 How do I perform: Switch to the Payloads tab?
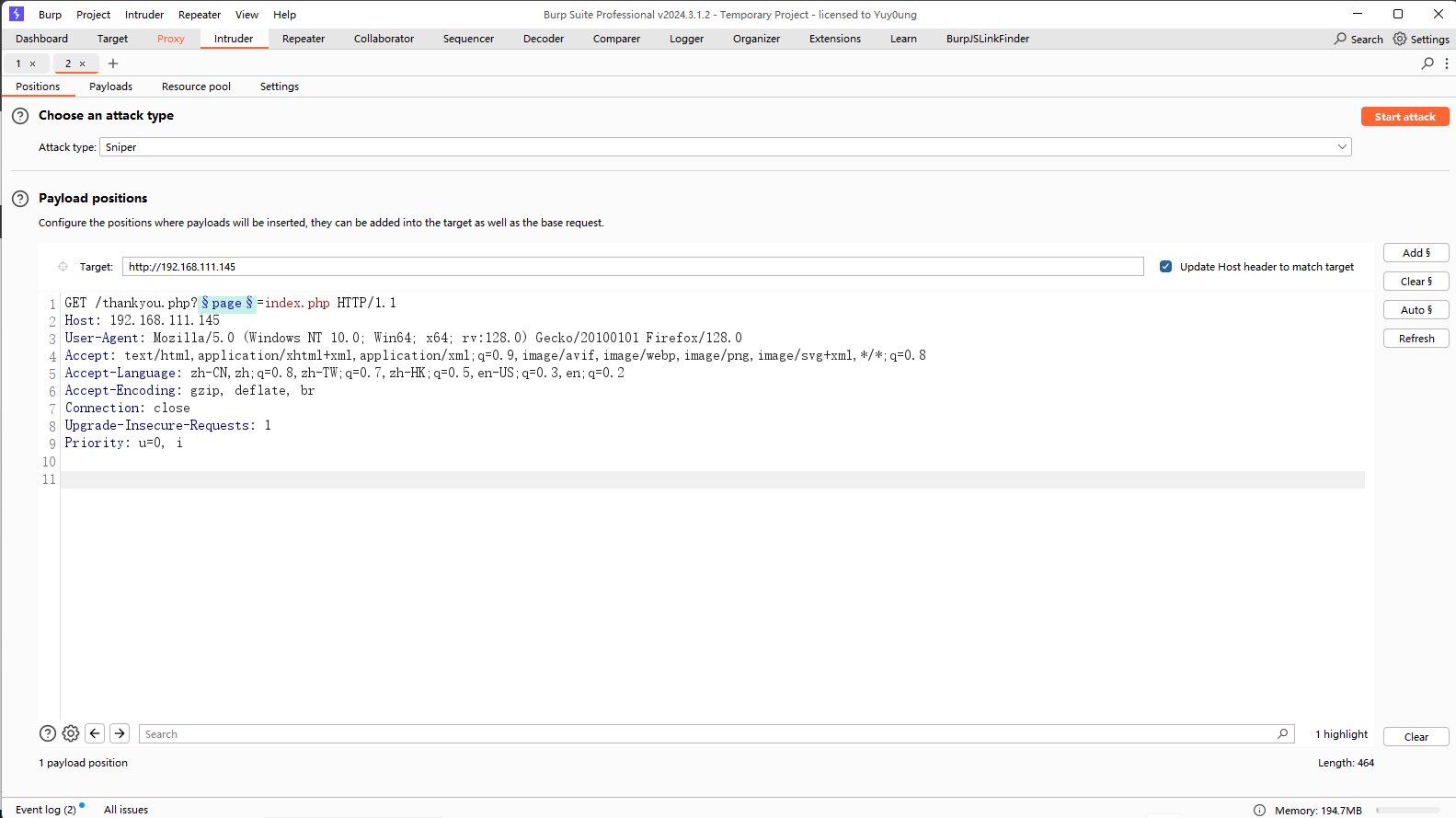110,86
